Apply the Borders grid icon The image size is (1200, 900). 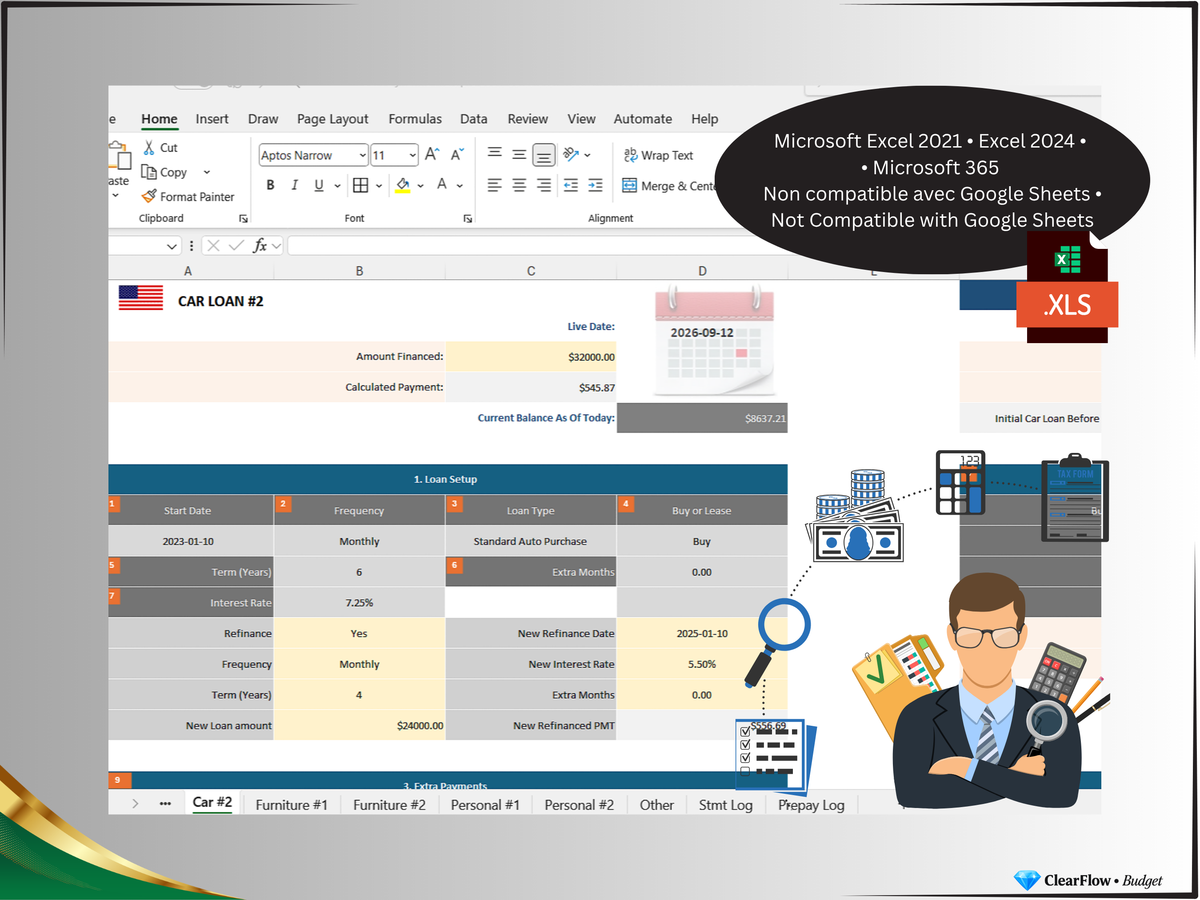pyautogui.click(x=360, y=185)
